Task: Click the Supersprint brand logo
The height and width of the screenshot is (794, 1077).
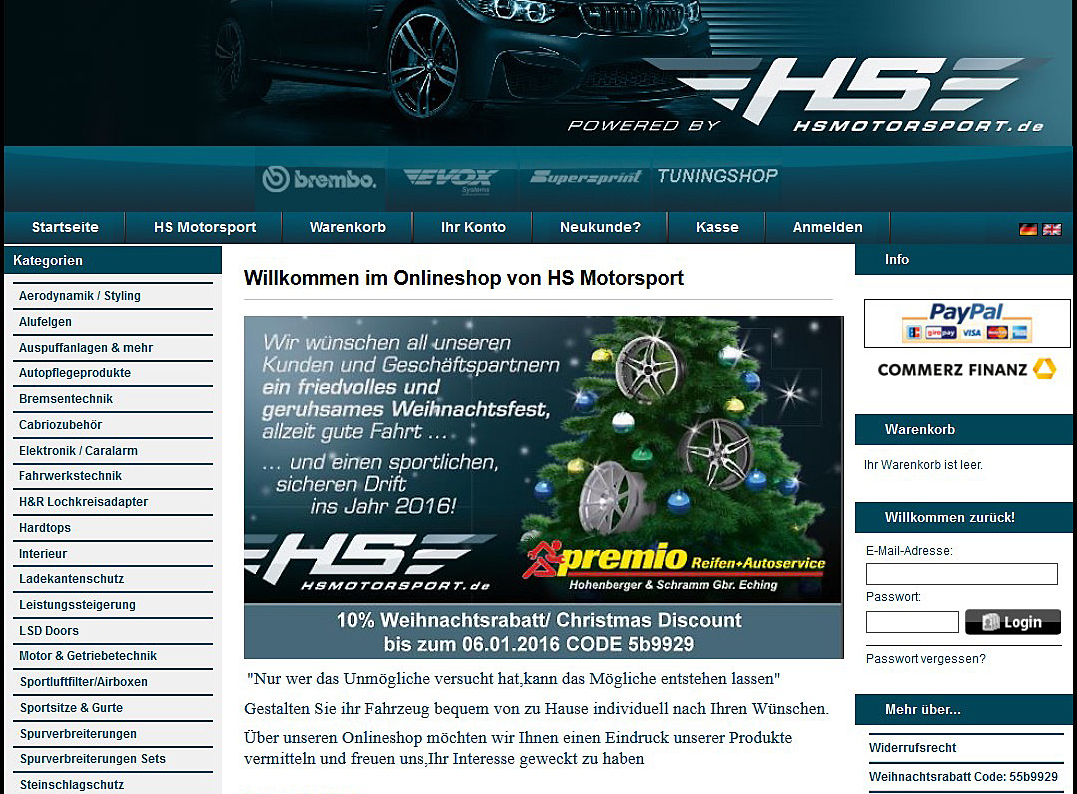Action: click(x=585, y=178)
